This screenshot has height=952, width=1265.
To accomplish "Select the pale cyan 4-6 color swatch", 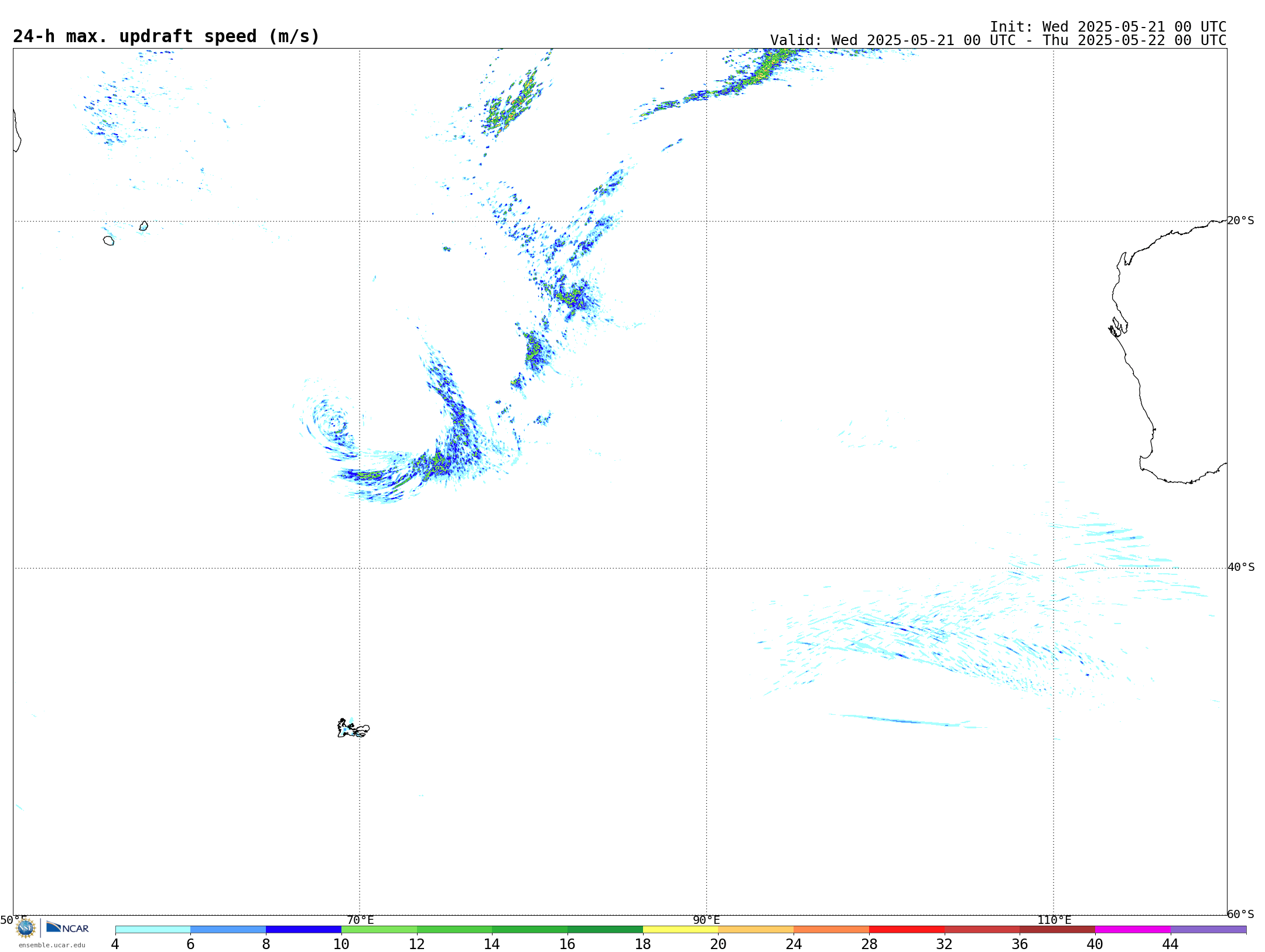I will (x=153, y=930).
